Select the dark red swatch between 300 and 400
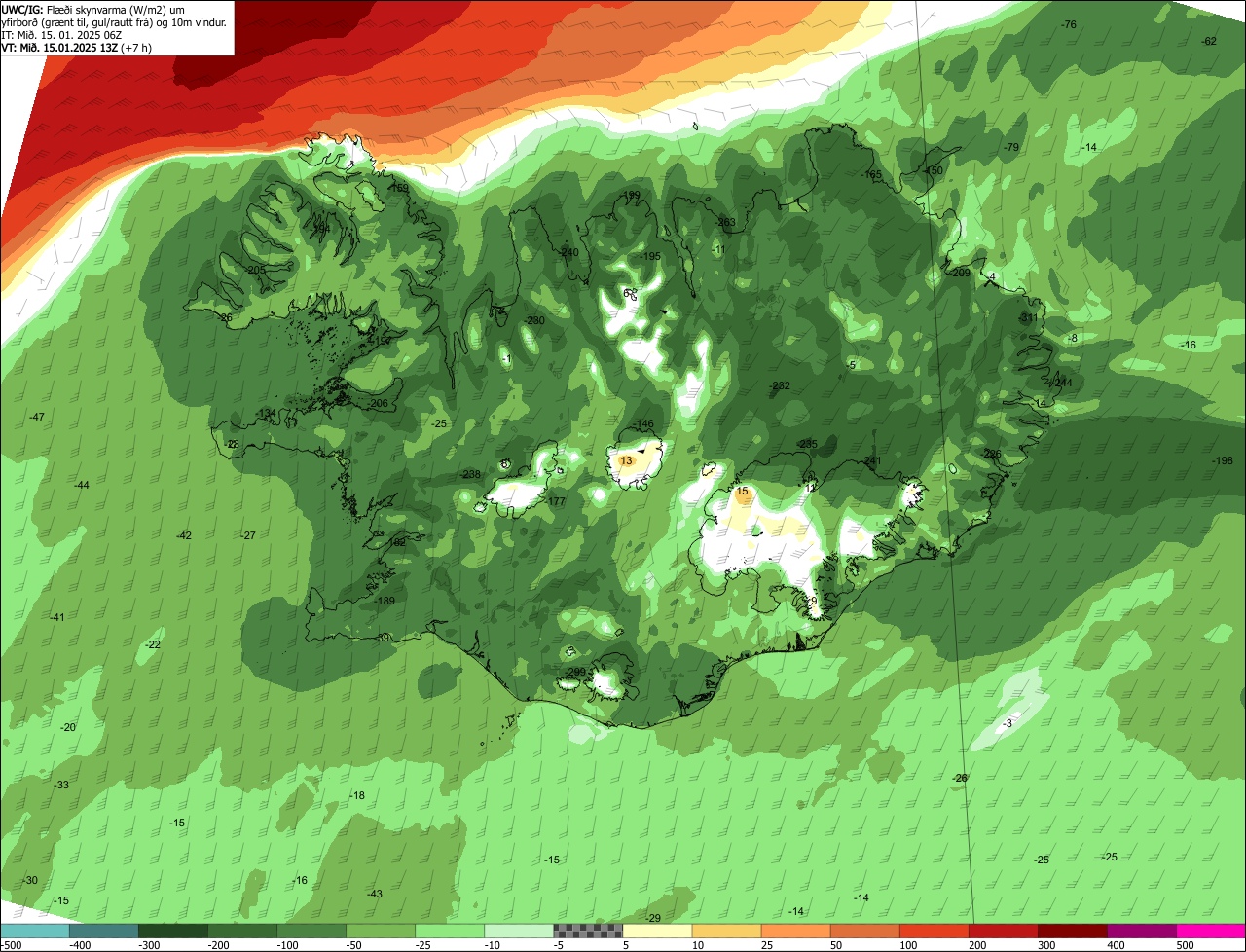Image resolution: width=1246 pixels, height=952 pixels. [1072, 932]
